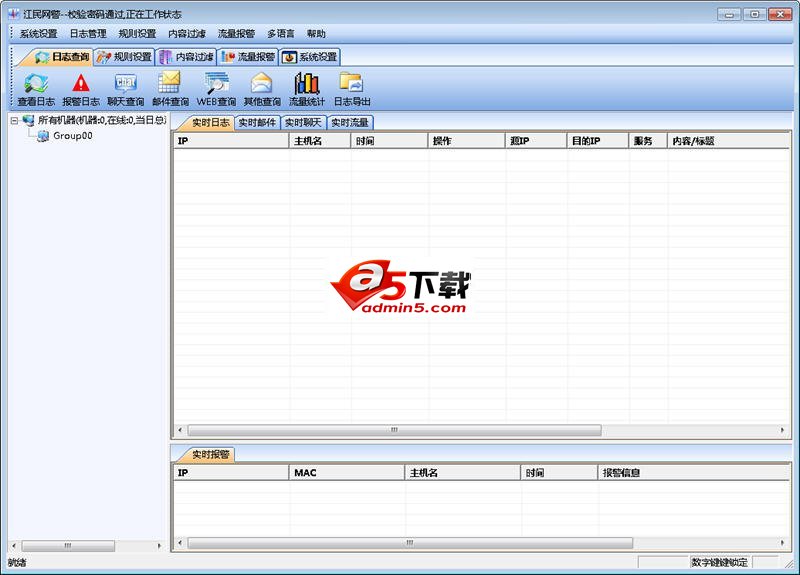Open the 帮助 help menu
The height and width of the screenshot is (575, 800).
316,34
